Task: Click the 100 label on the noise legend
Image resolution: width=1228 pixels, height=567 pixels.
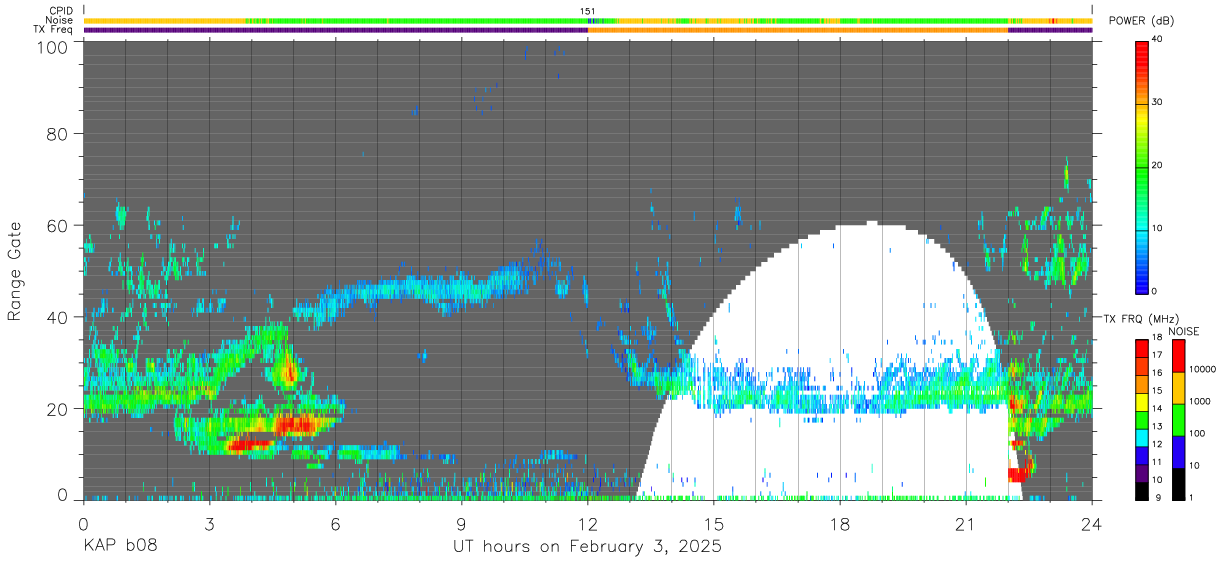Action: [1196, 434]
